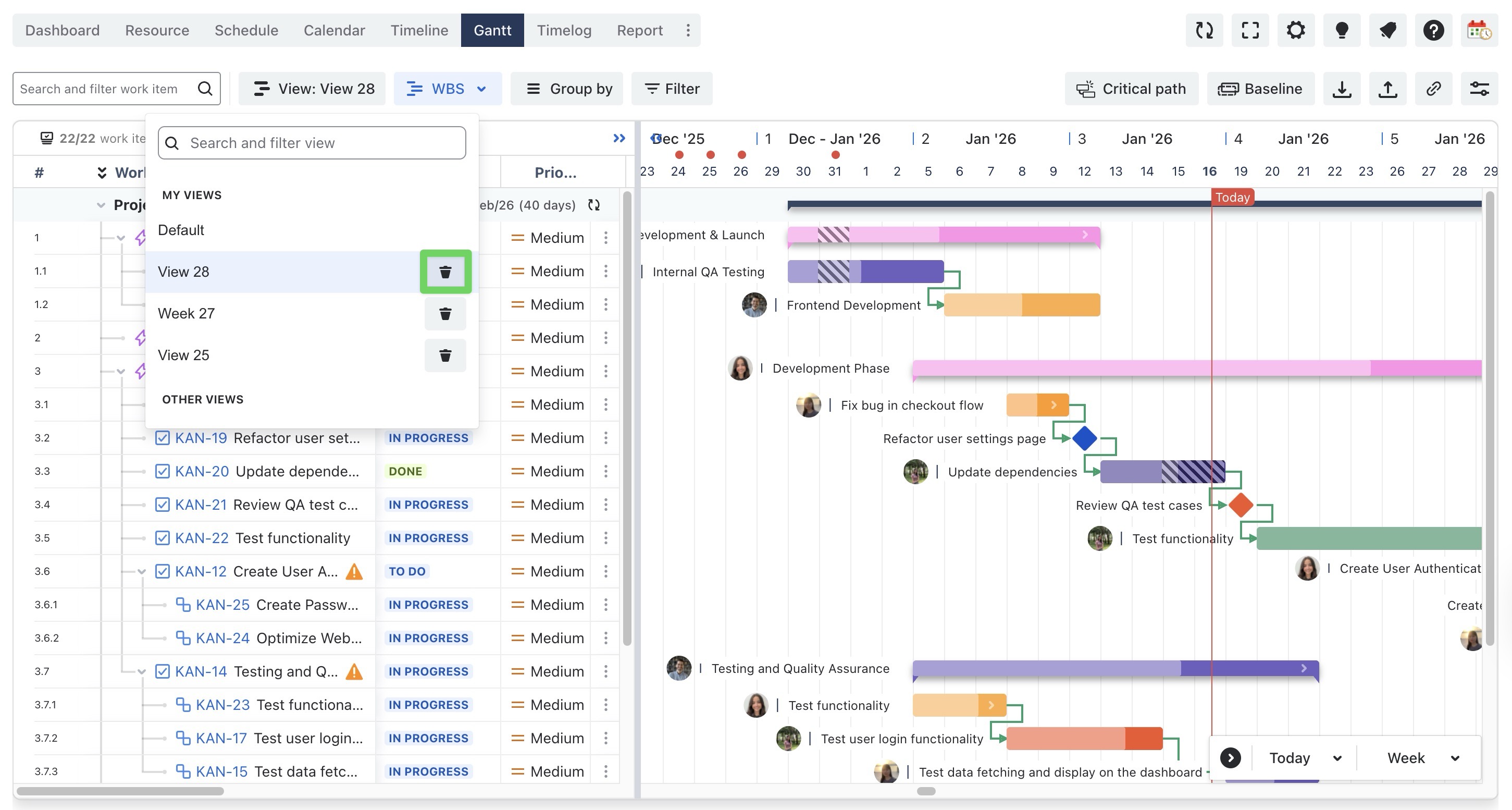
Task: Delete the View 28 saved view
Action: pyautogui.click(x=445, y=272)
